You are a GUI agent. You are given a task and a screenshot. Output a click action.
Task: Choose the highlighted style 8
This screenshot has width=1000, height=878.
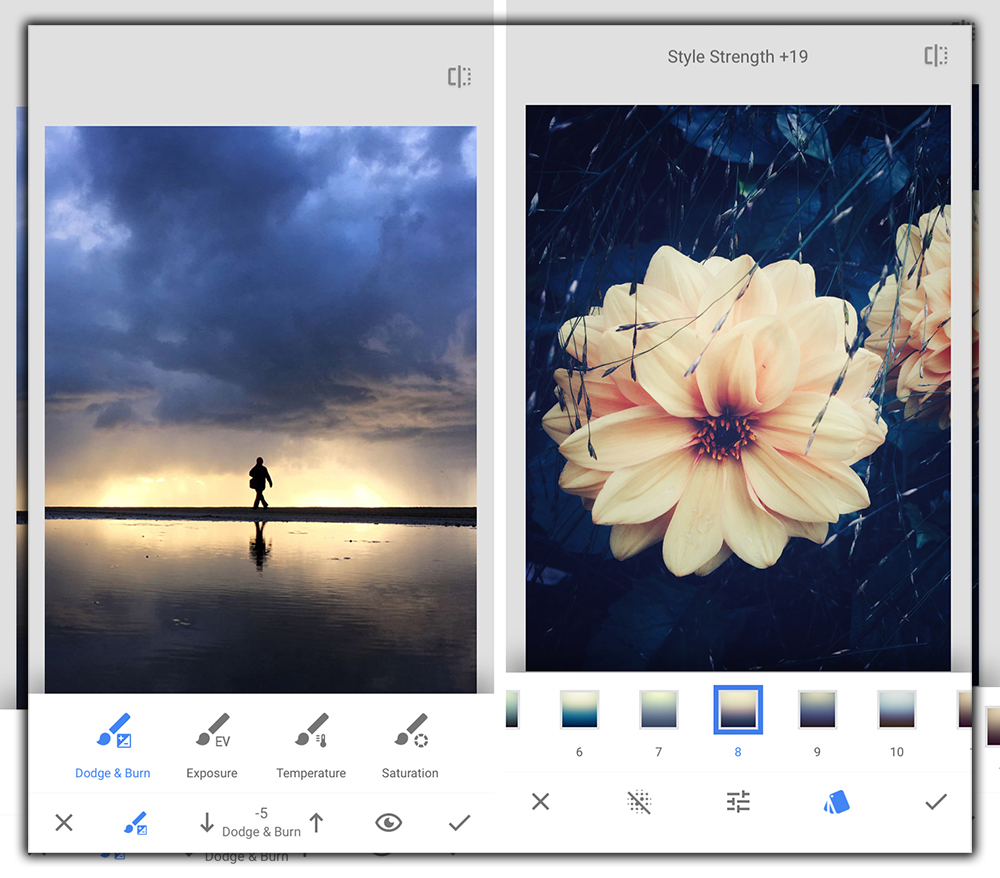[738, 710]
